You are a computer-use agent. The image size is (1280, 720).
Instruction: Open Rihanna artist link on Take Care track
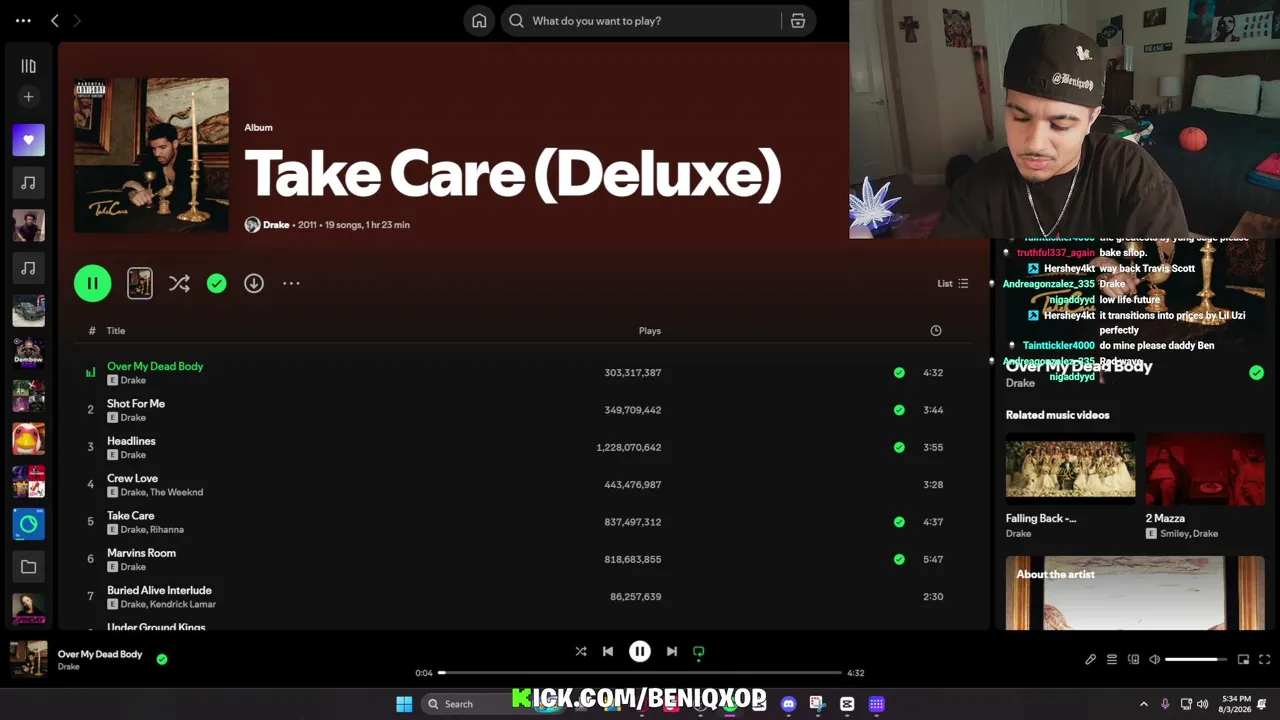tap(167, 530)
